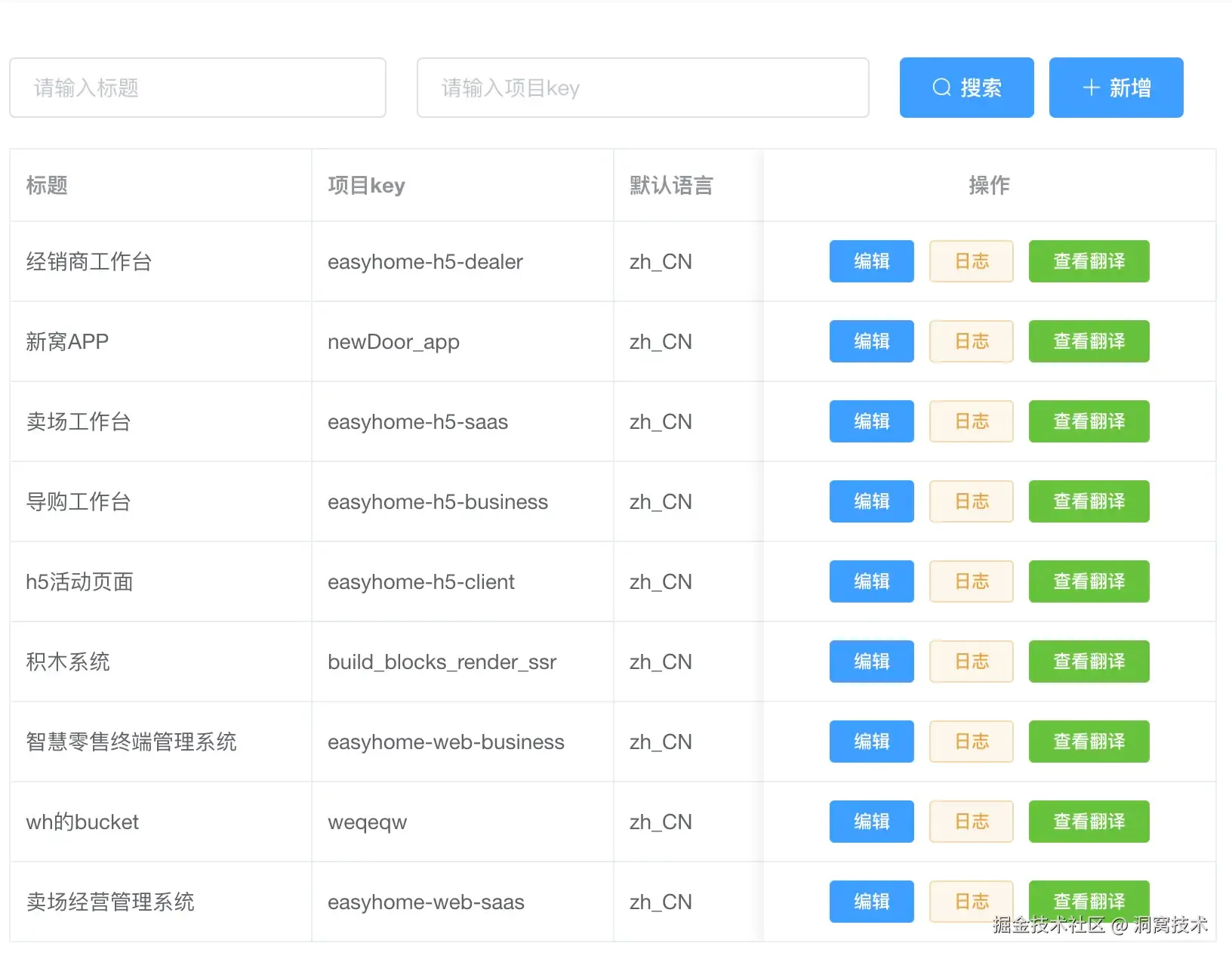Click the 默认语言 column header
Screen dimensions: 1232x959
(671, 185)
